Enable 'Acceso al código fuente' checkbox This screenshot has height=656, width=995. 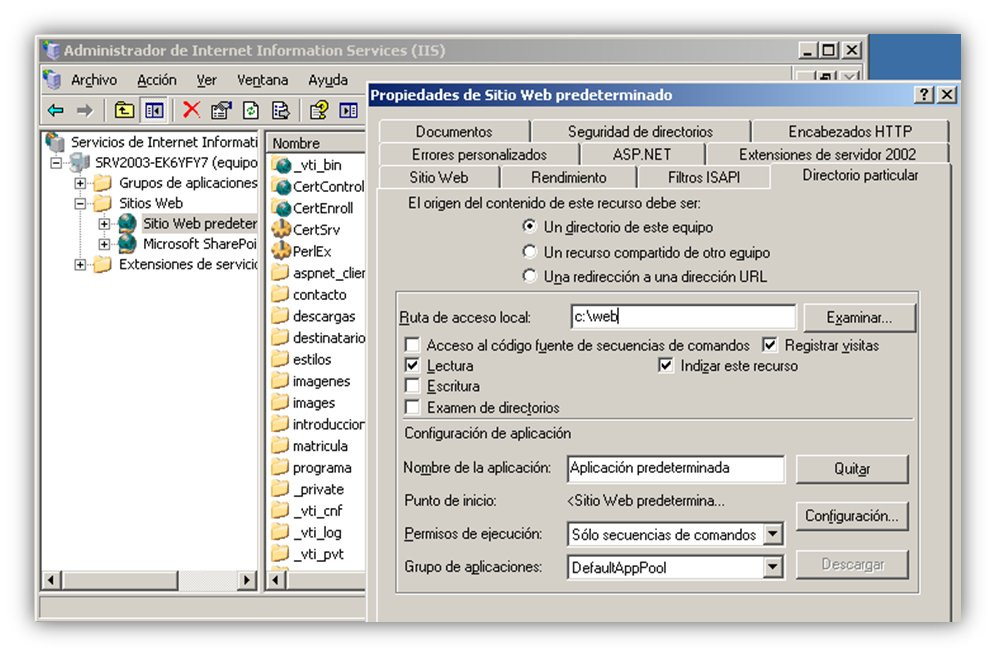point(412,345)
